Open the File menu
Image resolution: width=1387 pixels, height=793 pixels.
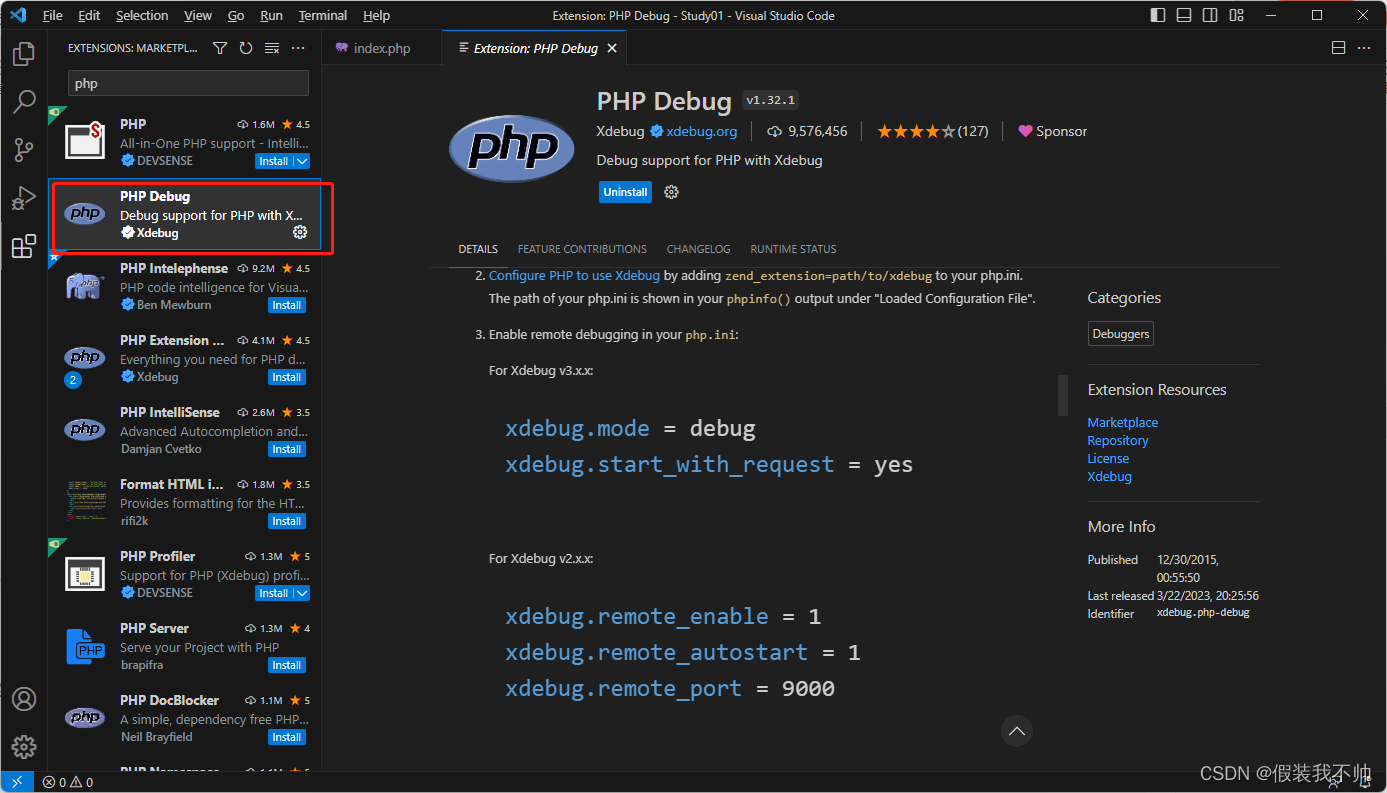[x=52, y=15]
